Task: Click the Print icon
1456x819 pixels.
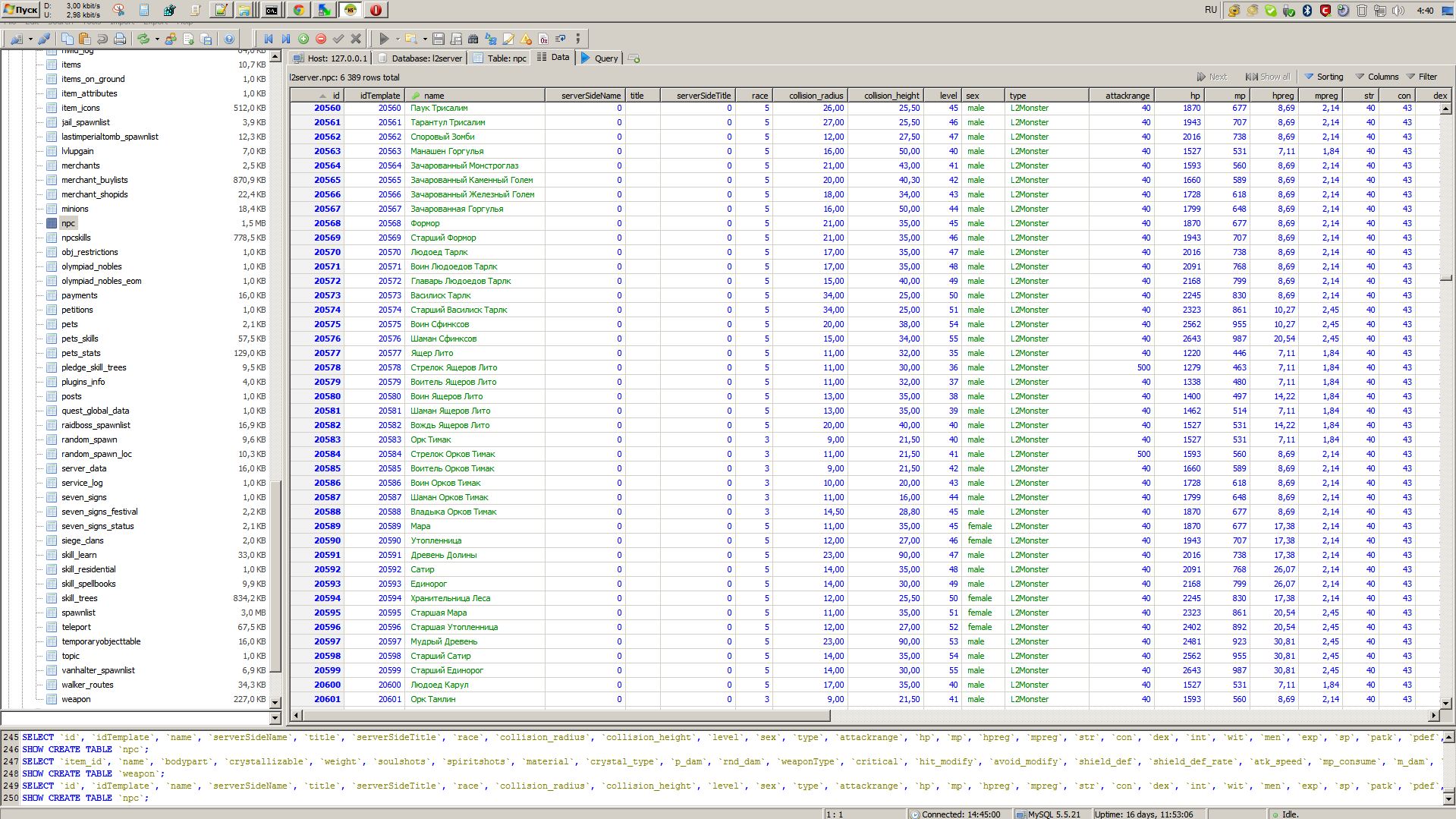Action: coord(119,39)
